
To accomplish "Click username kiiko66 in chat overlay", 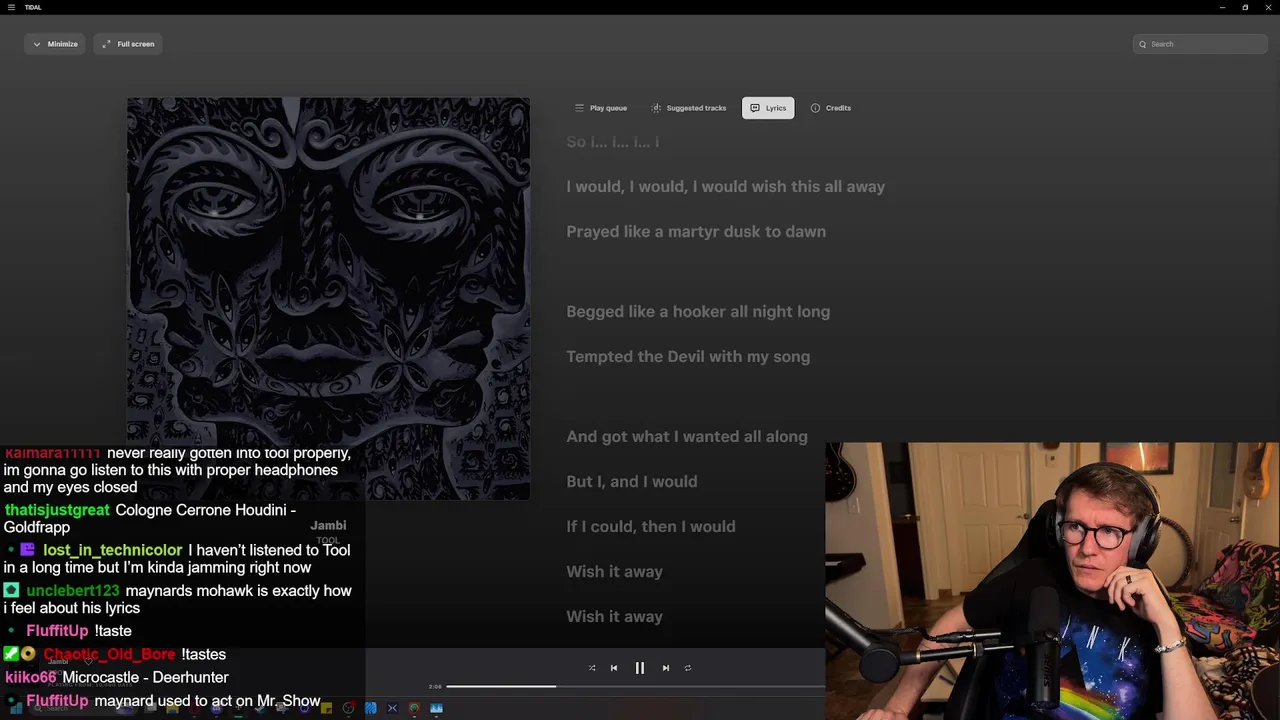I will click(x=30, y=677).
